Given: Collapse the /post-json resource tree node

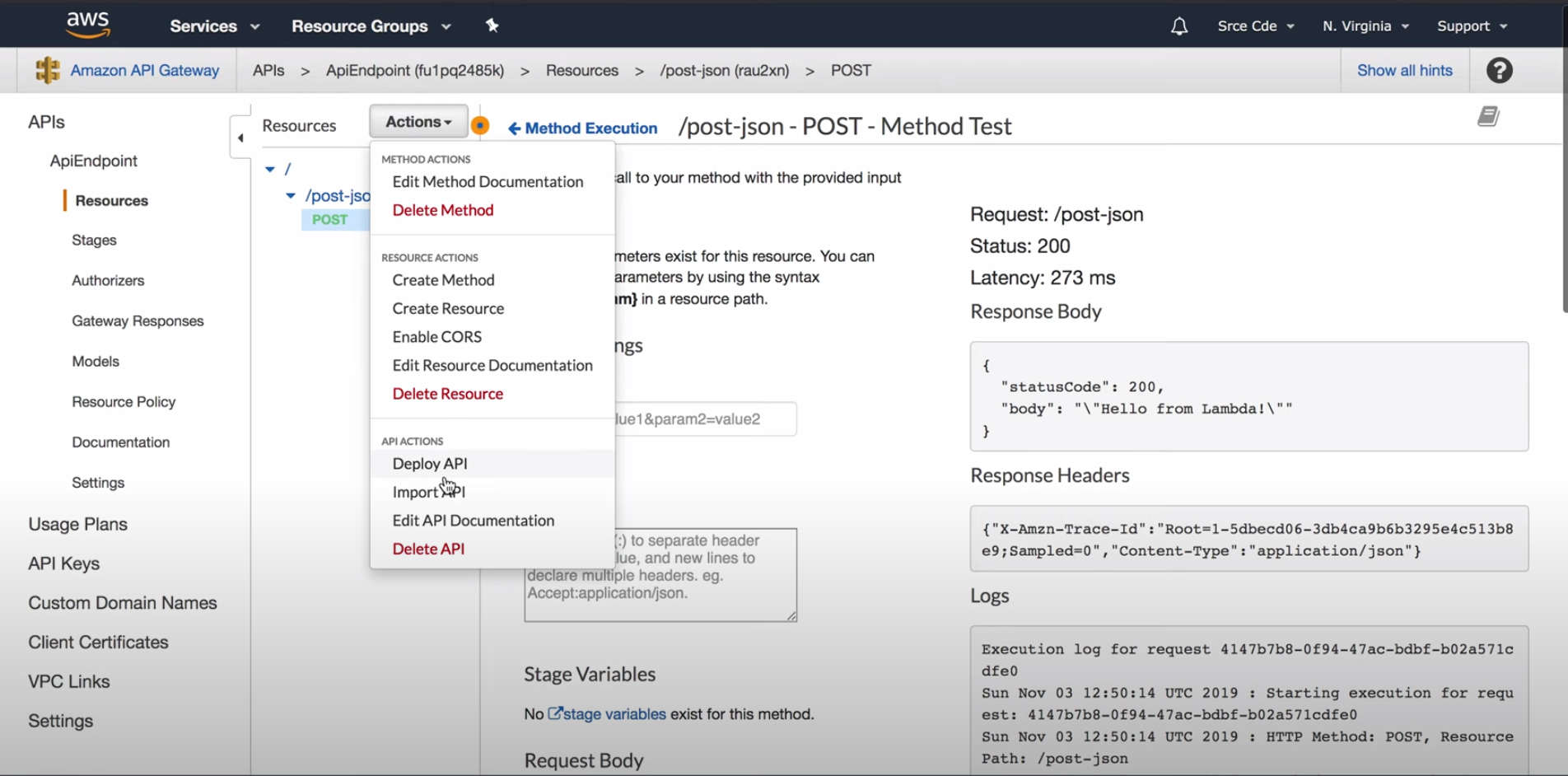Looking at the screenshot, I should click(x=291, y=196).
